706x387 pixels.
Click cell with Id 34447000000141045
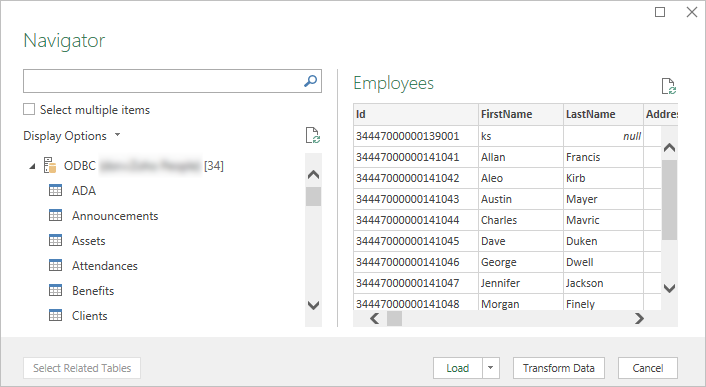(x=416, y=241)
